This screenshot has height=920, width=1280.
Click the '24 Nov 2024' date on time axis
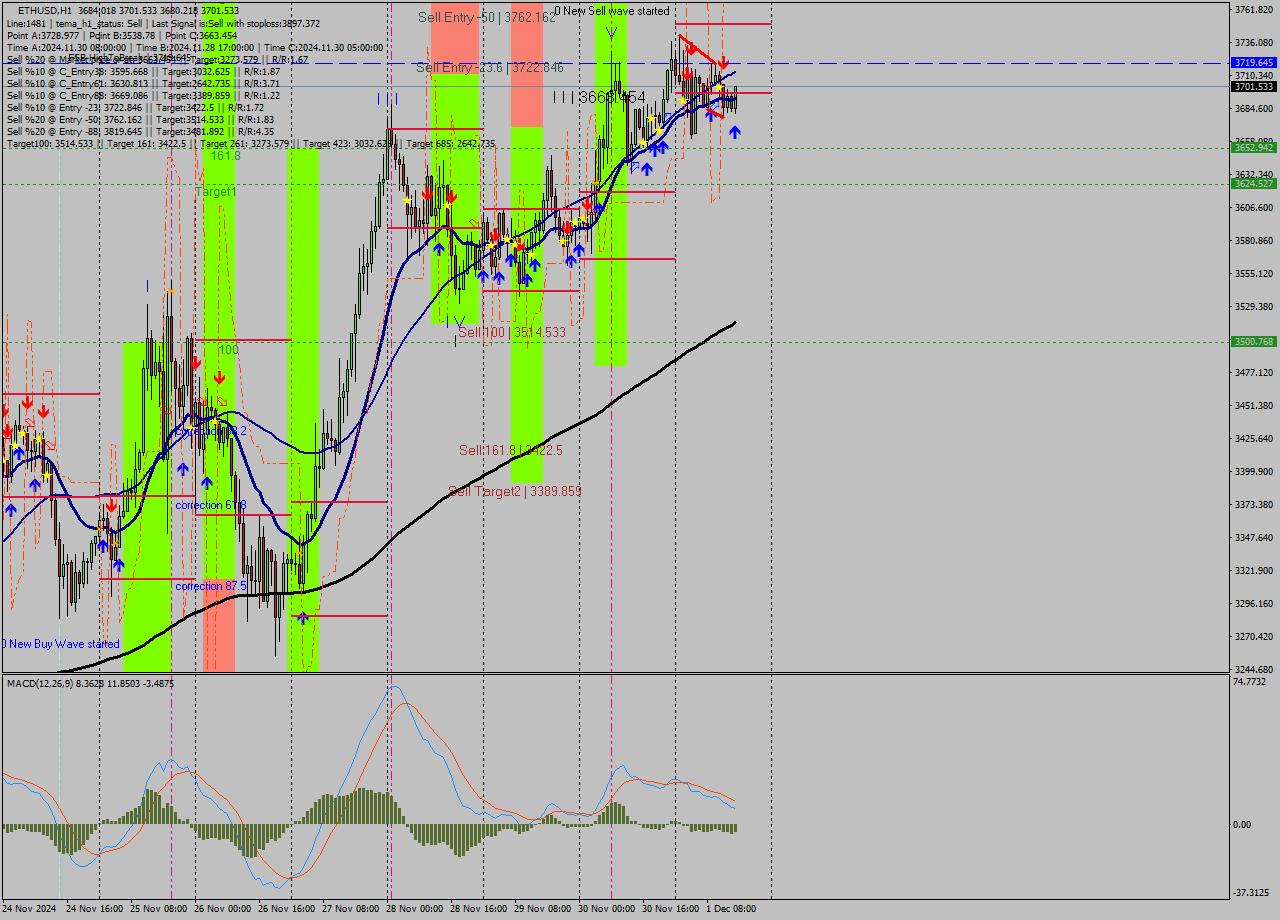tap(29, 909)
